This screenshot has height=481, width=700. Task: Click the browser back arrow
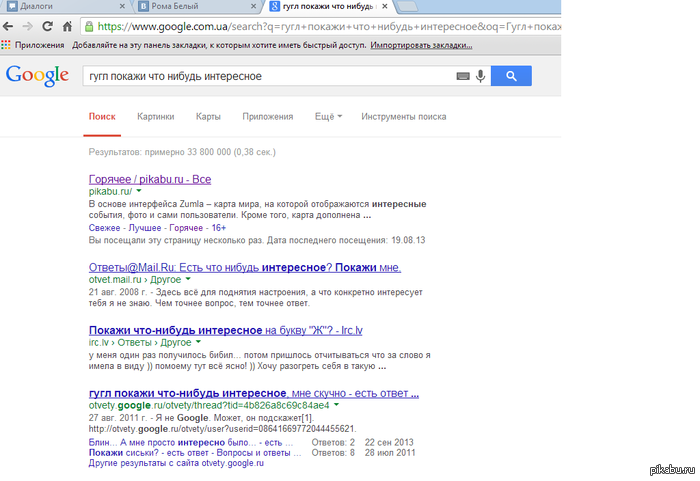[9, 26]
